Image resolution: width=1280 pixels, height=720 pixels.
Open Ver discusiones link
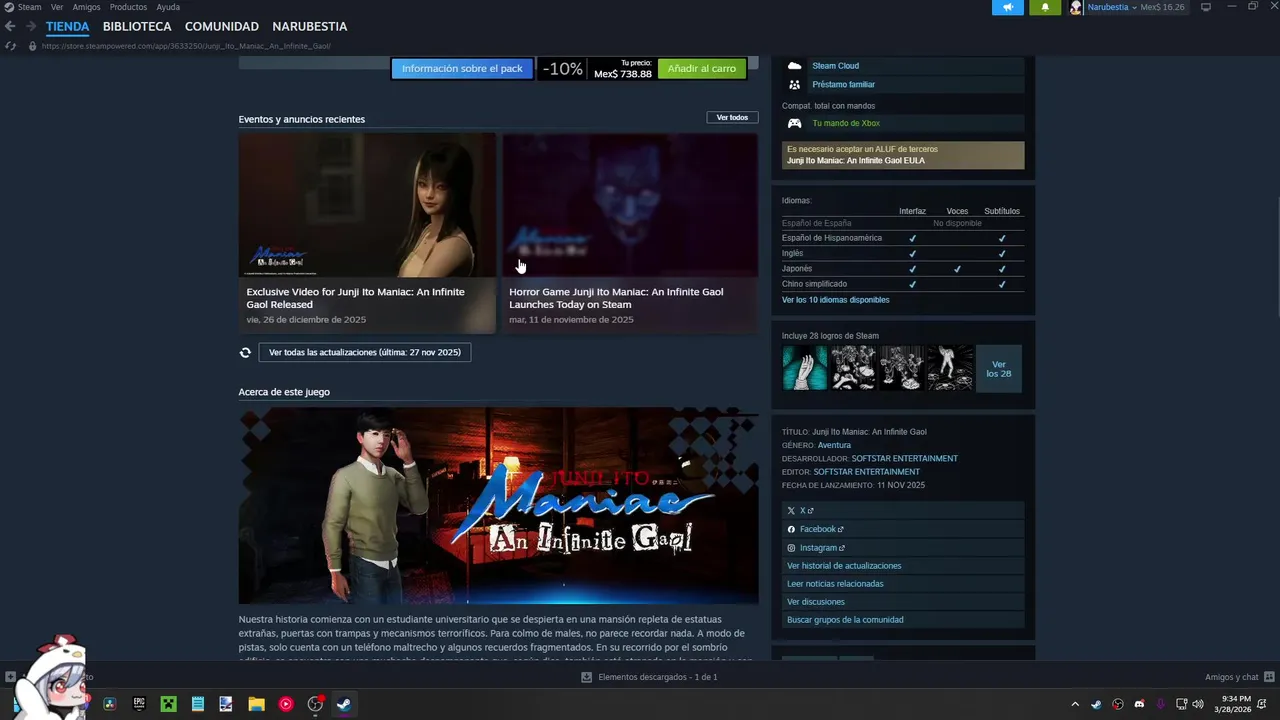click(816, 602)
